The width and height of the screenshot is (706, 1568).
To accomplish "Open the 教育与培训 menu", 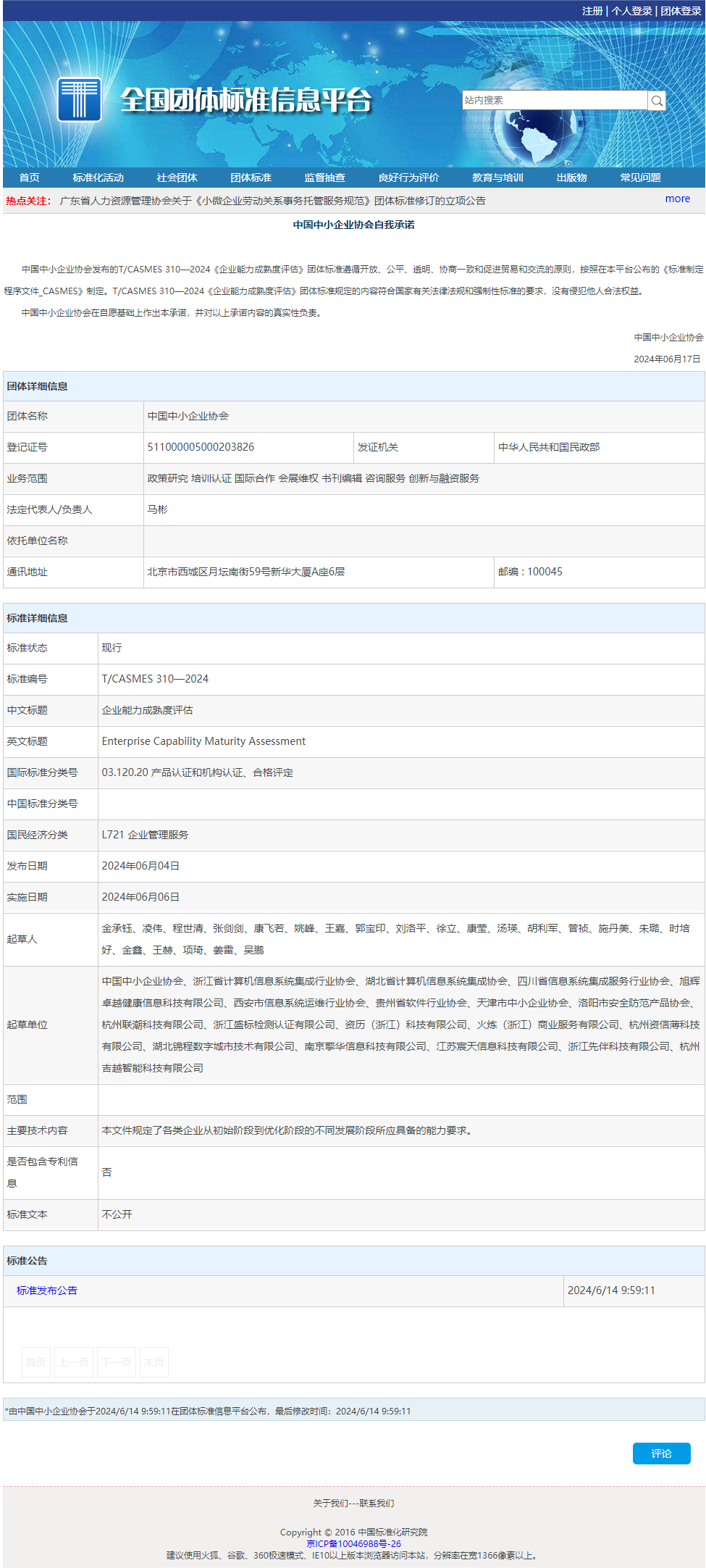I will coord(498,178).
